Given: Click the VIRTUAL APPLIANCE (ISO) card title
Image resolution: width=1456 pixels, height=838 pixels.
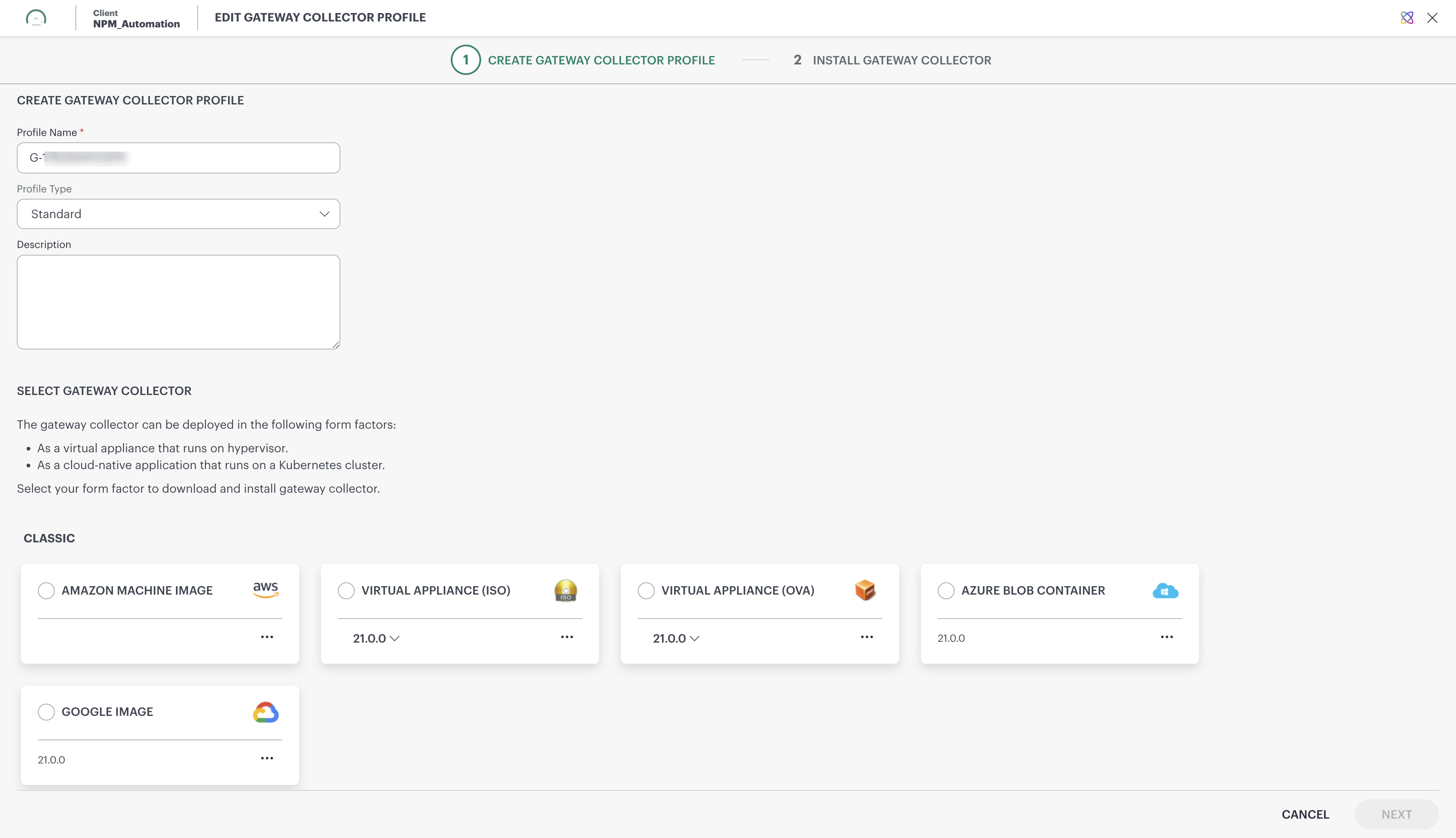Looking at the screenshot, I should coord(436,590).
